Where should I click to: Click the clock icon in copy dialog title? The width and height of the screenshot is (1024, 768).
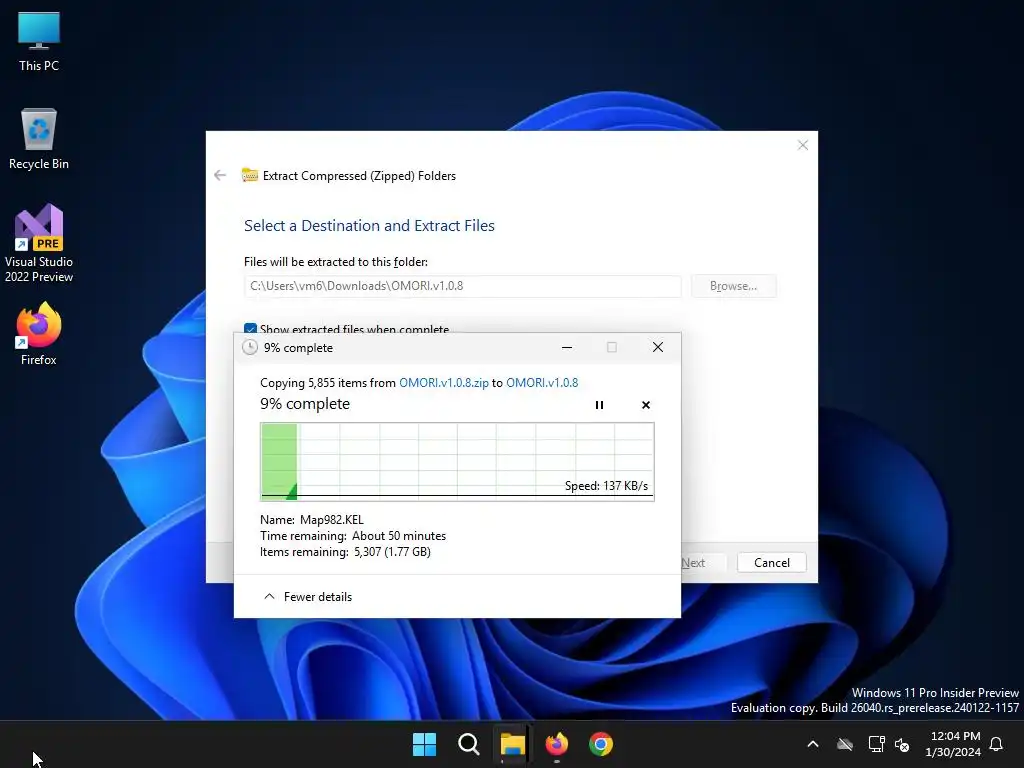249,347
